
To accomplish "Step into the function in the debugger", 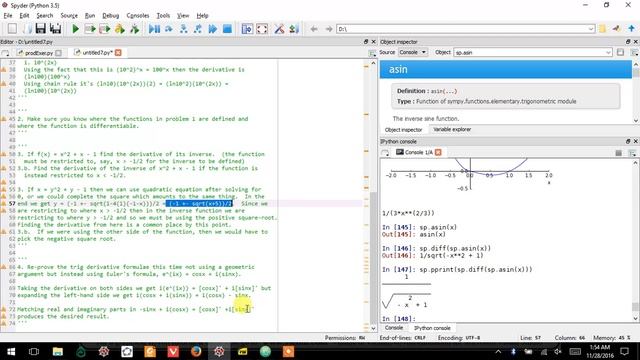I will [x=184, y=29].
